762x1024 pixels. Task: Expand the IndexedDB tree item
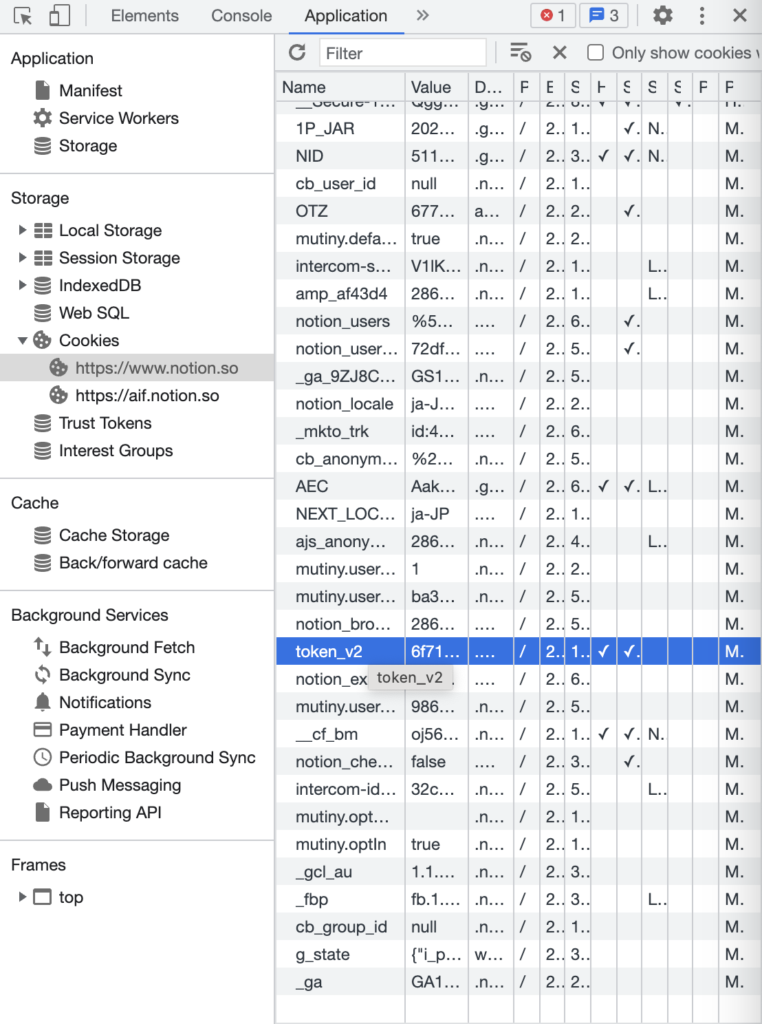coord(22,285)
